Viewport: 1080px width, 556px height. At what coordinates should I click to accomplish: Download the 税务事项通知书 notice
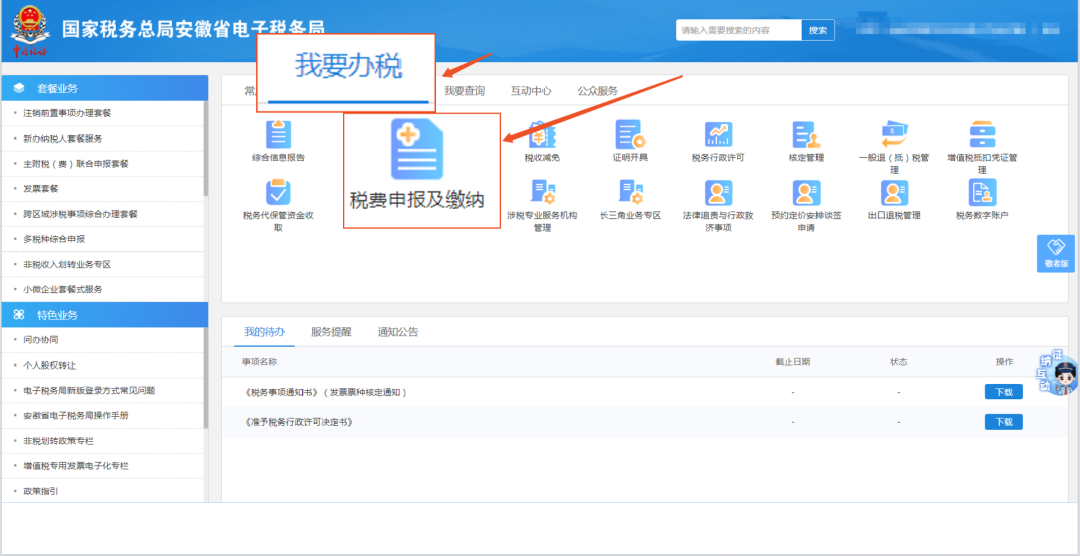1004,392
